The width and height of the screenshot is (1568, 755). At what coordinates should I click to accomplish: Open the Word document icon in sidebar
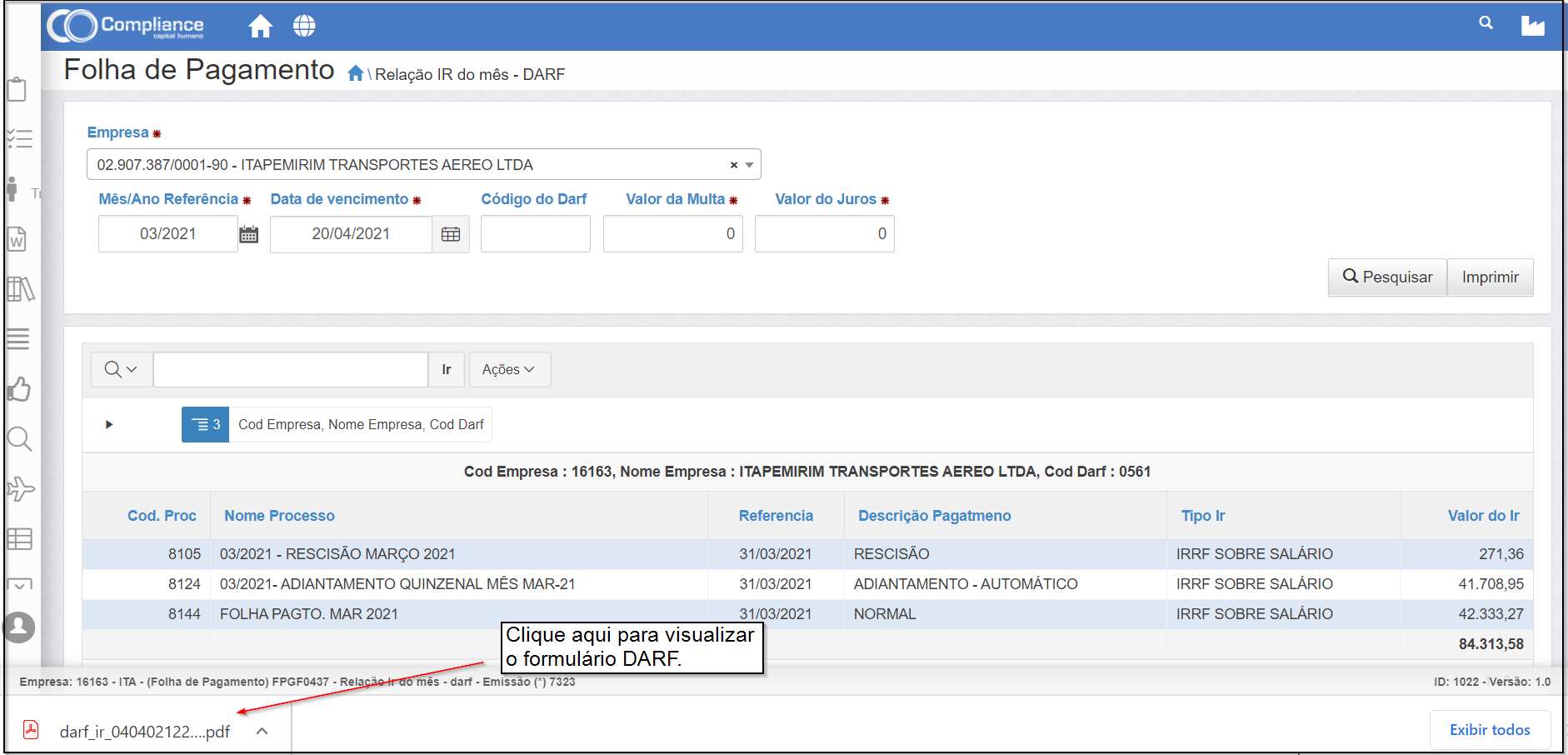tap(17, 239)
